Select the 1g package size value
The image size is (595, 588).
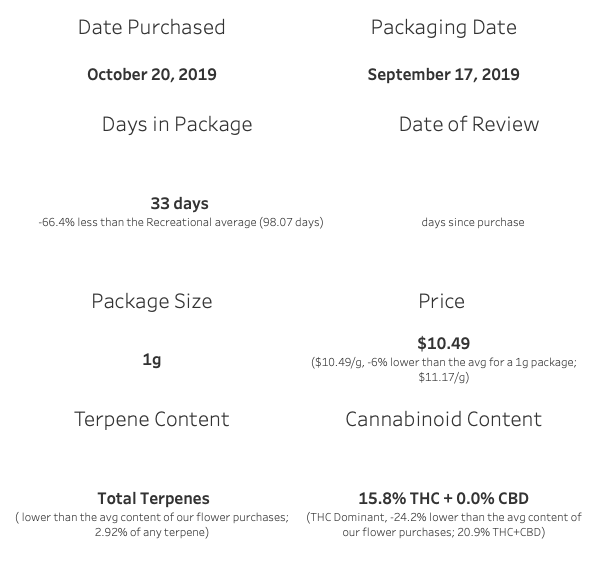pyautogui.click(x=152, y=360)
